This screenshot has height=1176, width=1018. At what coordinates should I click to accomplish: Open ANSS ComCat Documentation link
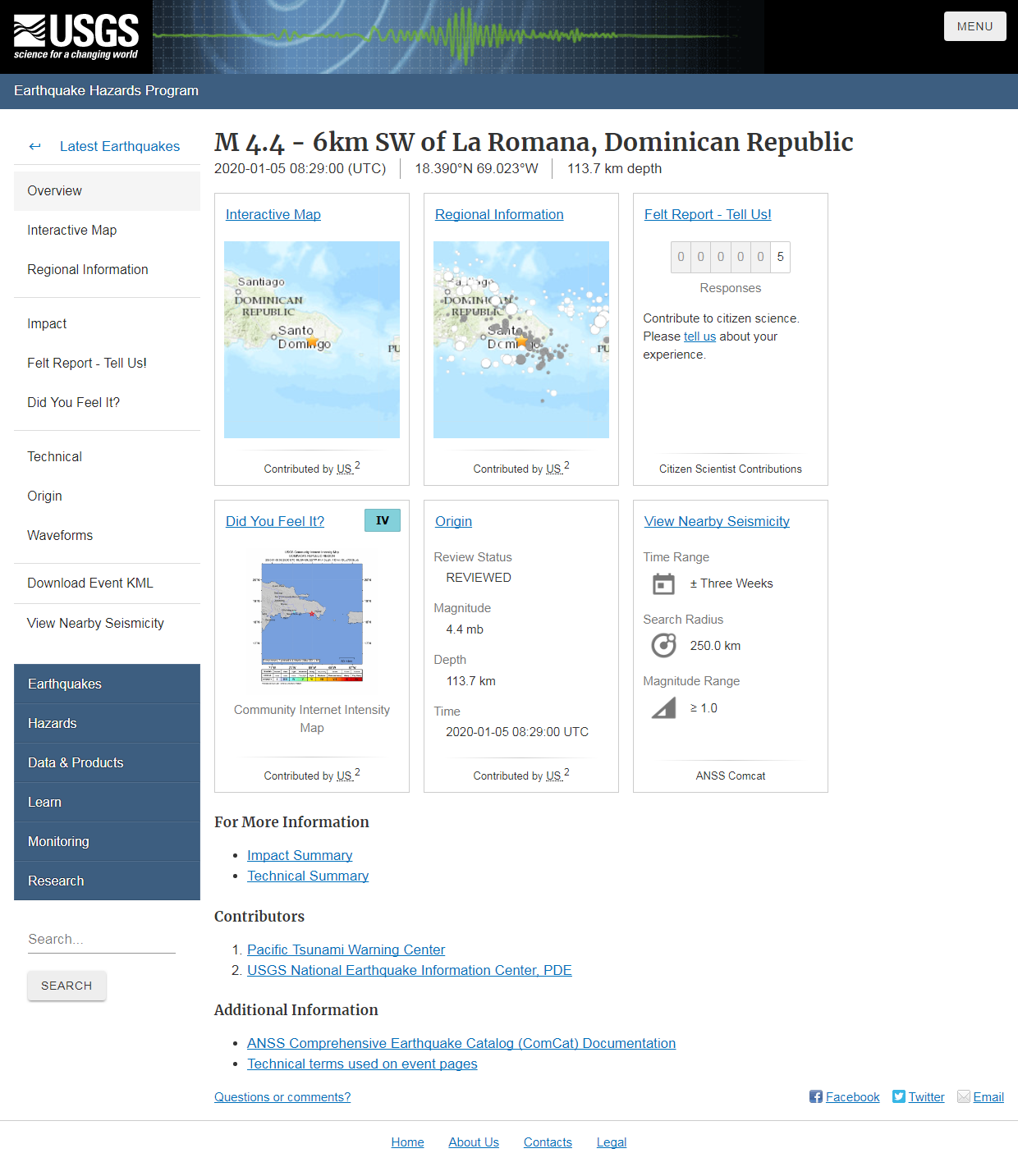pos(461,1043)
